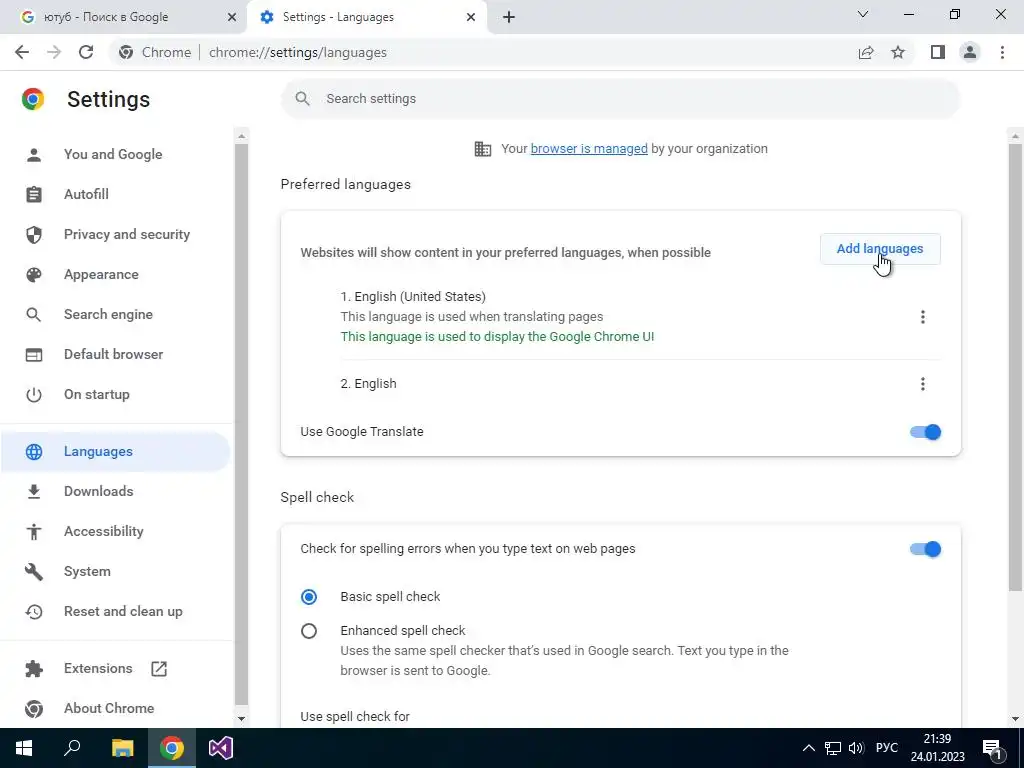Open Privacy and security section

[115, 234]
